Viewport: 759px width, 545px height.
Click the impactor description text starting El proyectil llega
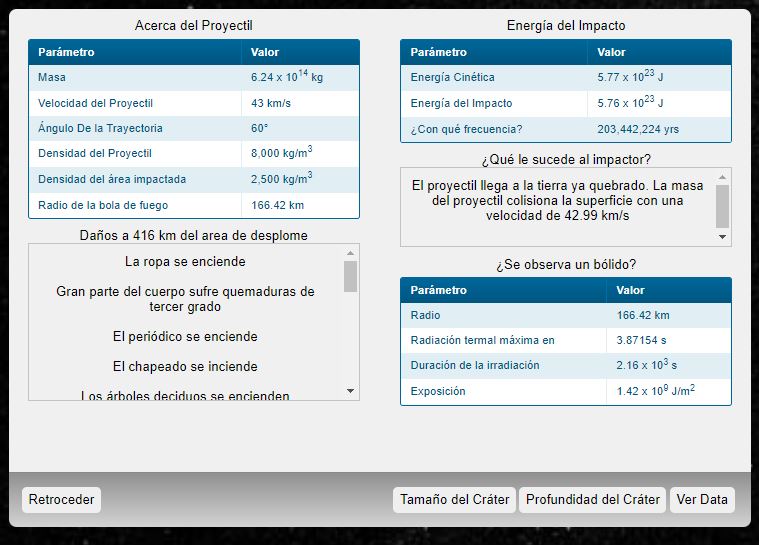pos(558,200)
